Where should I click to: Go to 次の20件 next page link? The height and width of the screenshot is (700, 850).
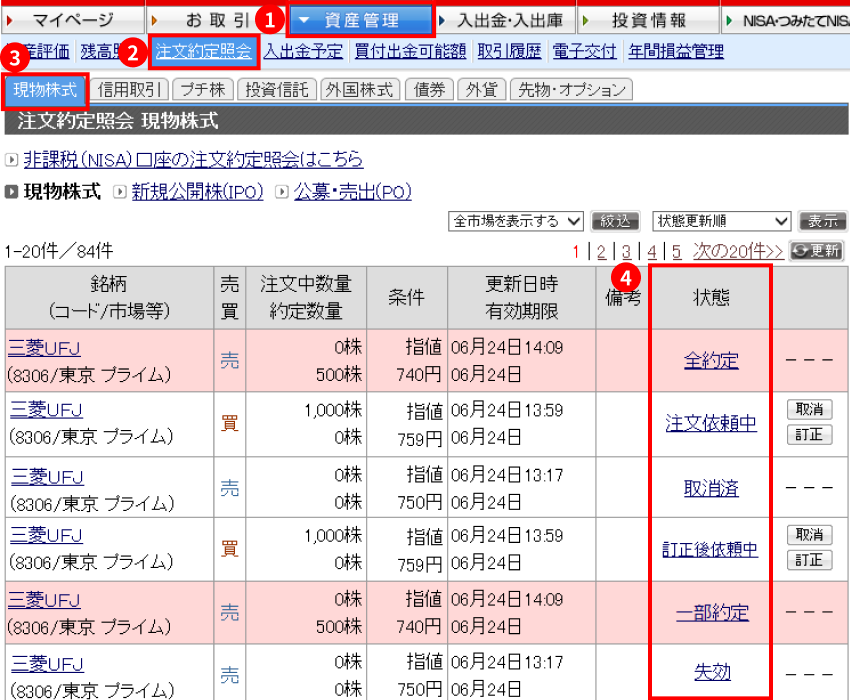tap(738, 252)
